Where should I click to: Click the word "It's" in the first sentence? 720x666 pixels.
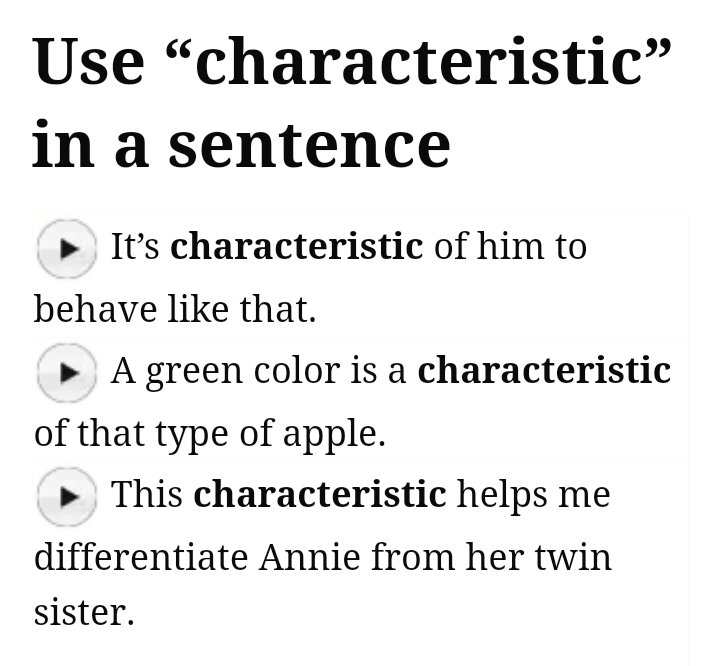tap(135, 246)
